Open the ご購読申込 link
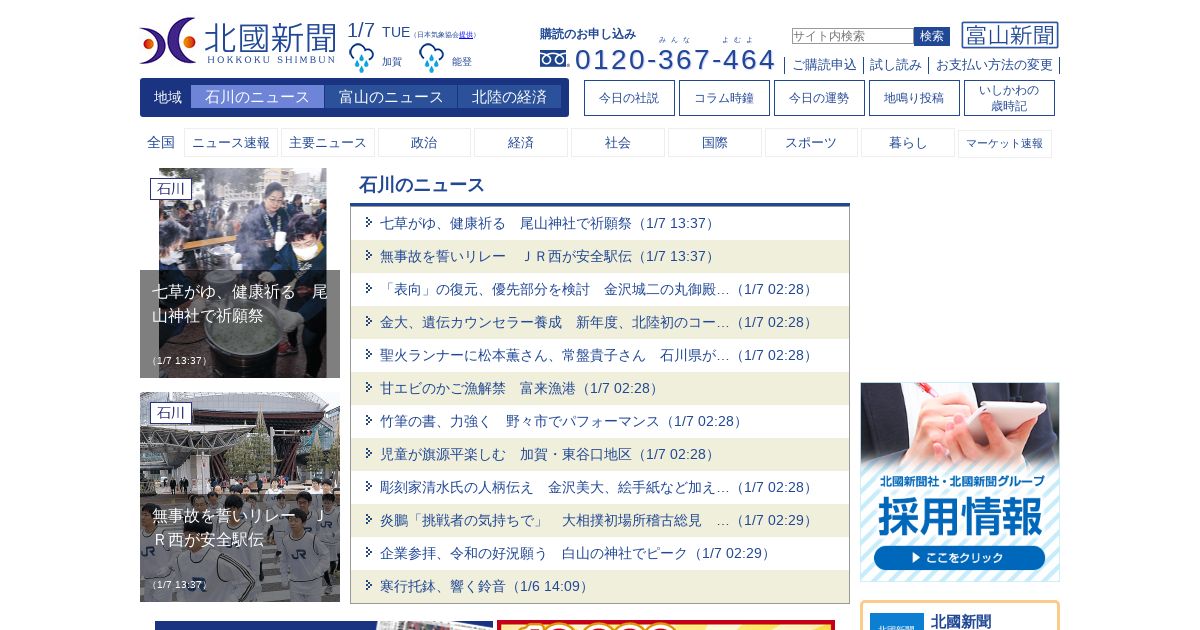 click(824, 65)
